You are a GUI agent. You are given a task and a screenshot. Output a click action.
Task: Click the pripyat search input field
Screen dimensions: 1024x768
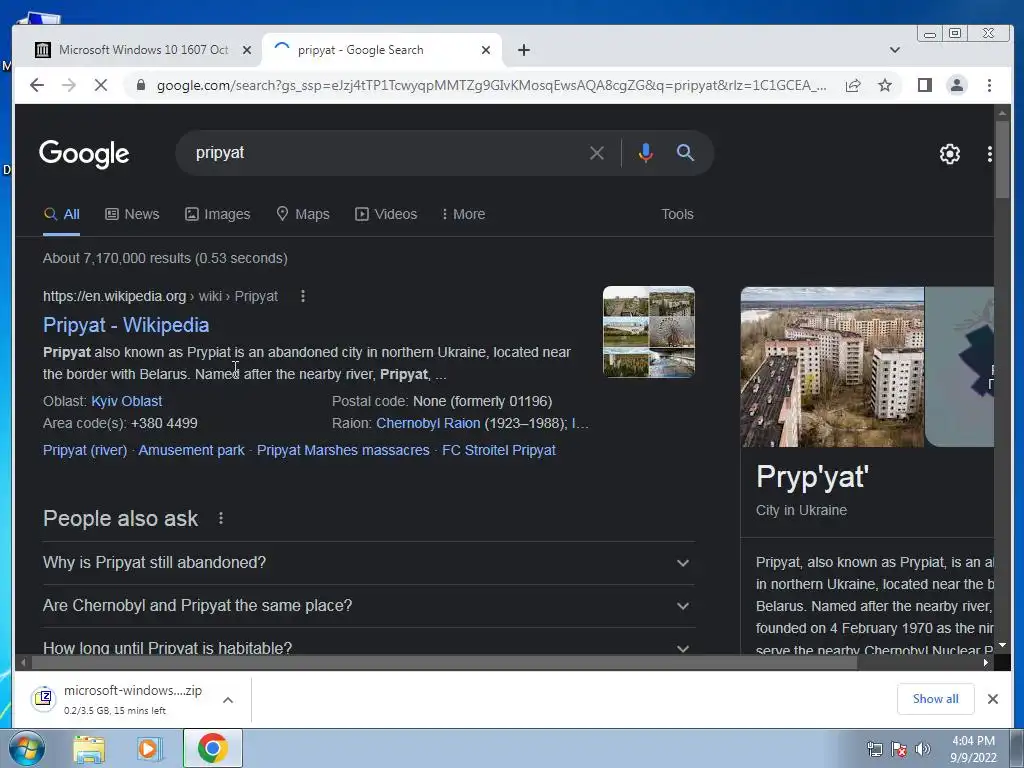click(x=385, y=153)
